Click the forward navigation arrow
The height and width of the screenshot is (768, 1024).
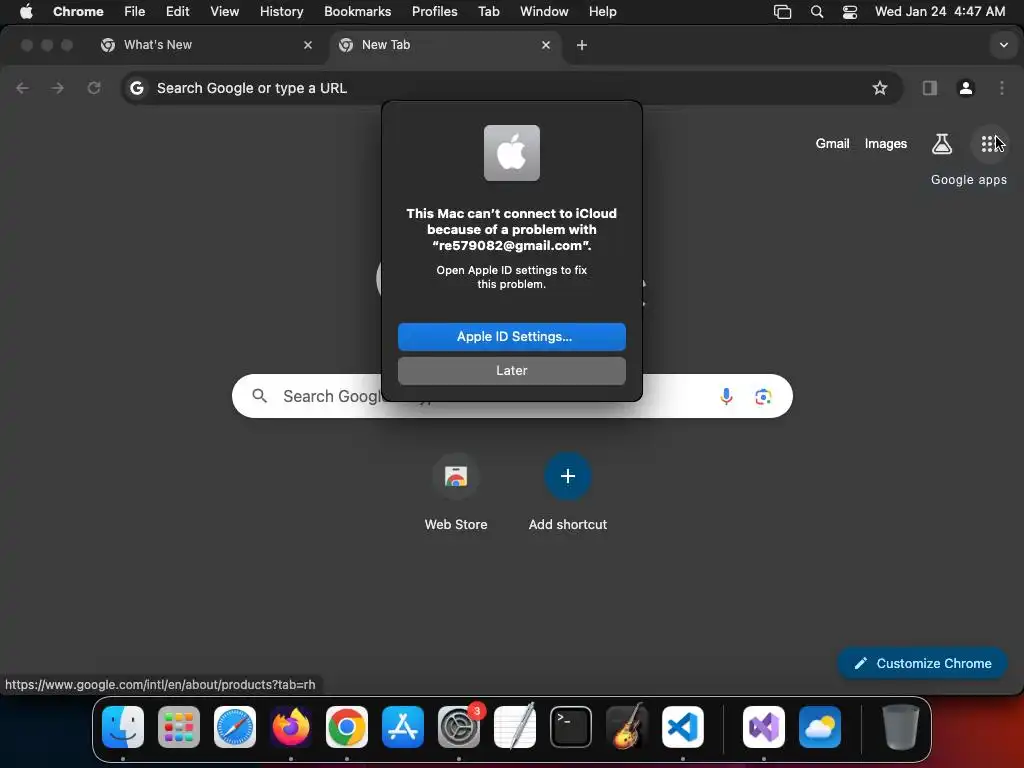click(57, 88)
